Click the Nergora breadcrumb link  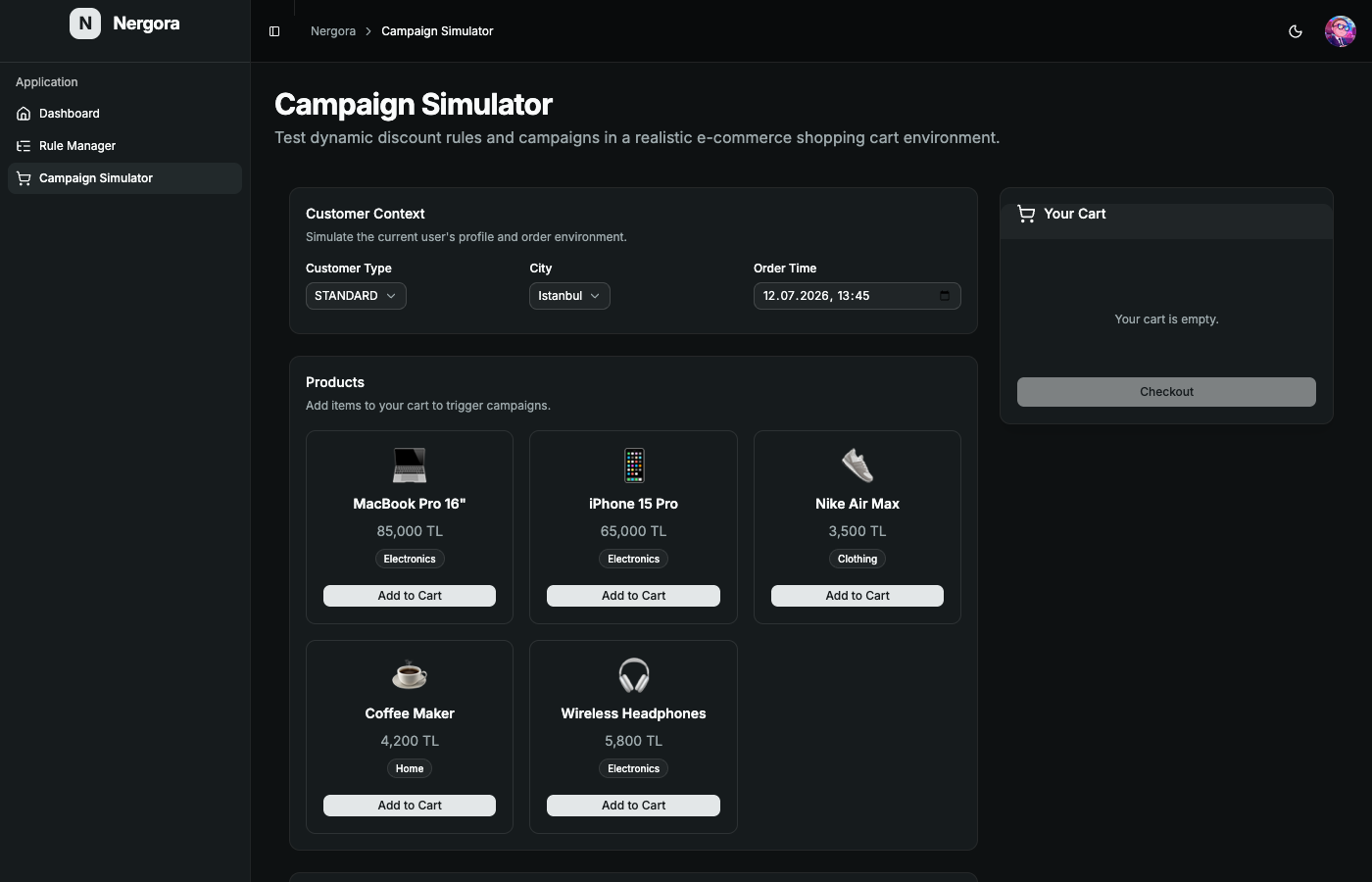coord(333,31)
